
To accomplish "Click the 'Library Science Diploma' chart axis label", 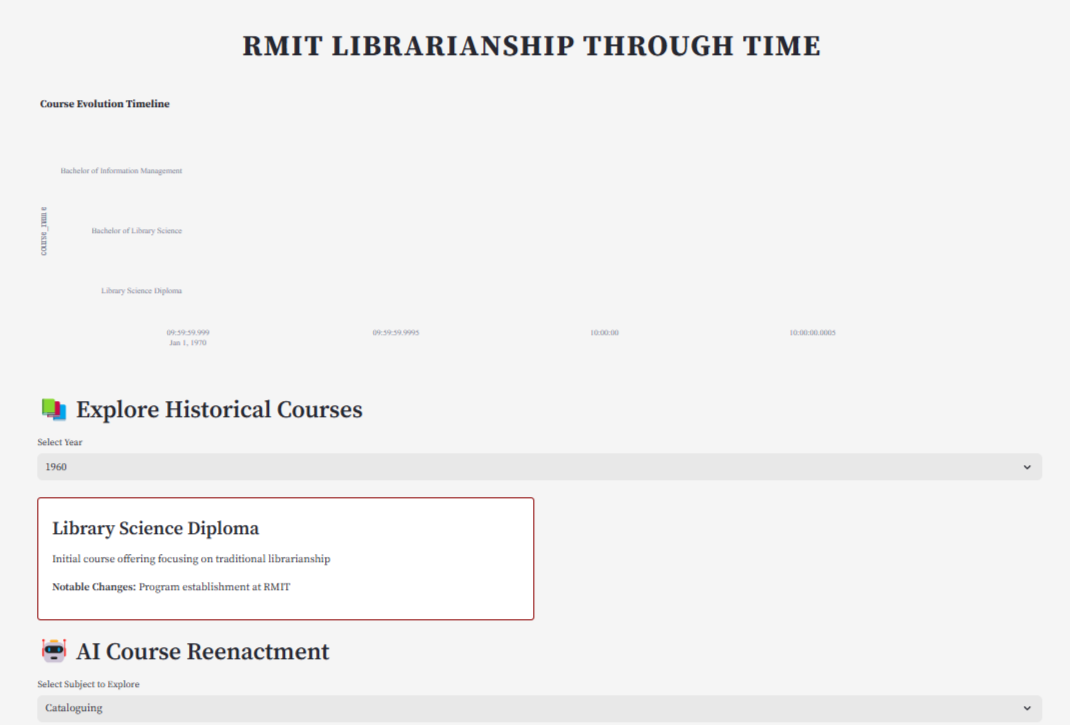I will (141, 291).
